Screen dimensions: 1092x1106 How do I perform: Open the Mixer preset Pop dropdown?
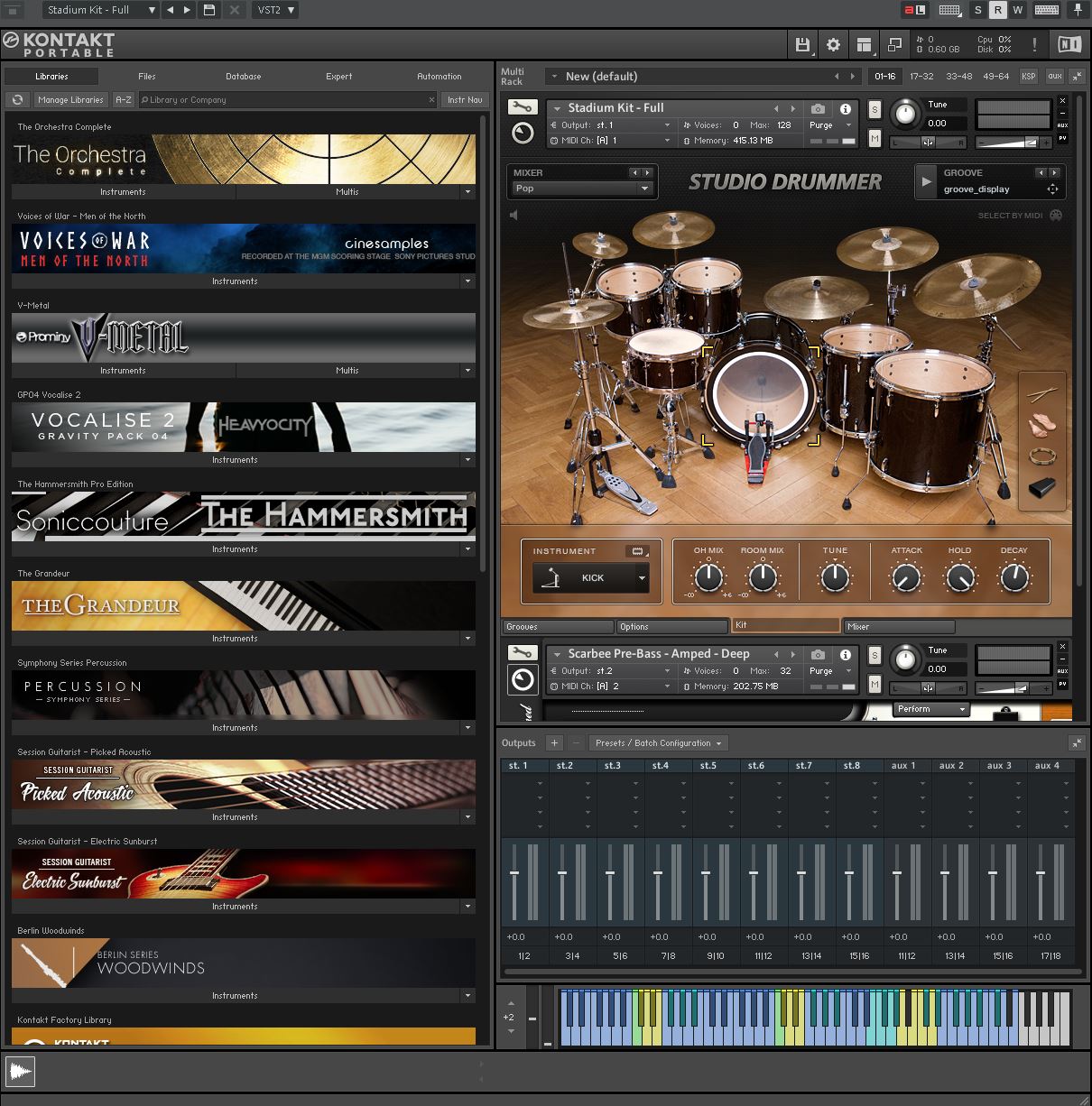pyautogui.click(x=582, y=189)
